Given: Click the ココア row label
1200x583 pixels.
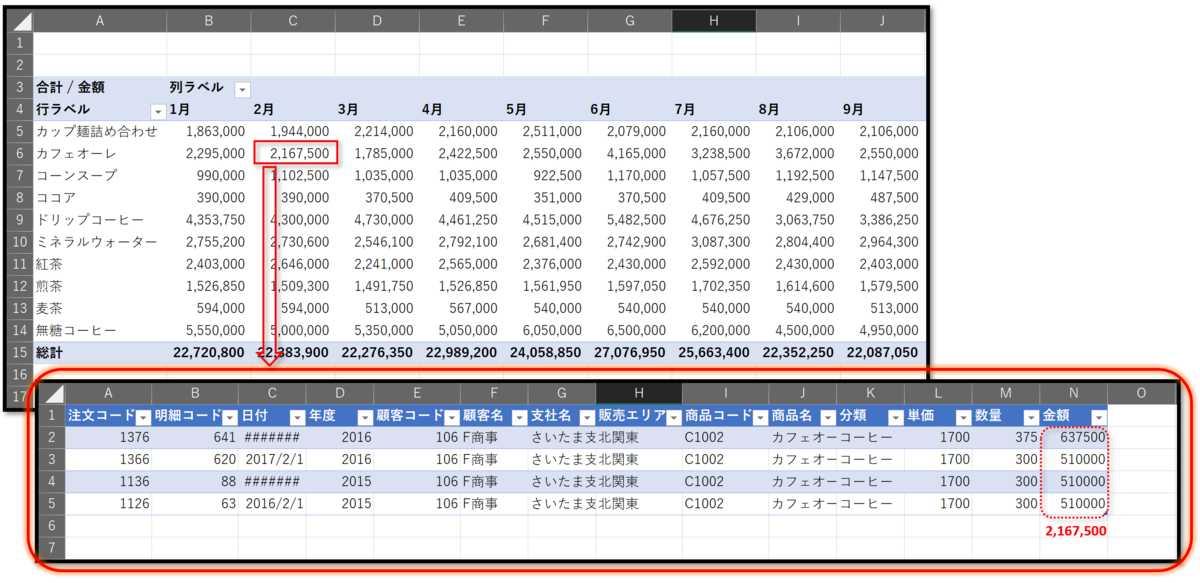Looking at the screenshot, I should [56, 197].
